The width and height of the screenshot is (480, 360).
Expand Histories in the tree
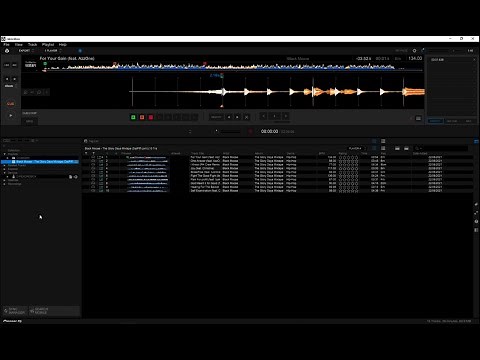pos(4,180)
